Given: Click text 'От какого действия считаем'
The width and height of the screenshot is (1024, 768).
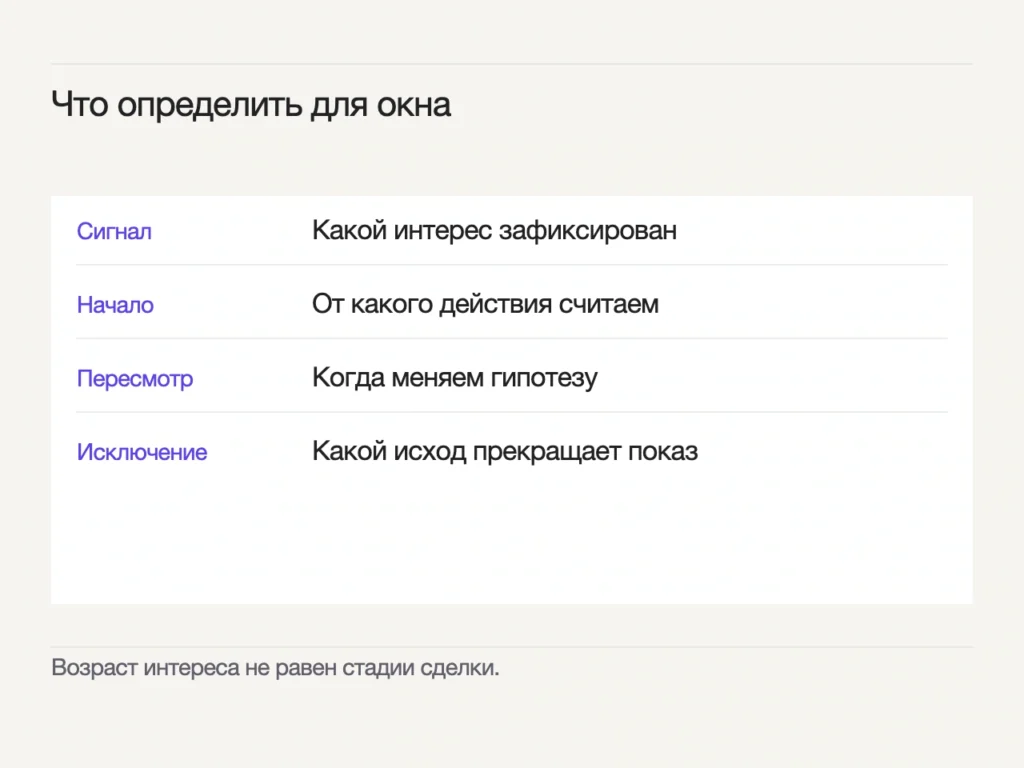Looking at the screenshot, I should coord(485,304).
